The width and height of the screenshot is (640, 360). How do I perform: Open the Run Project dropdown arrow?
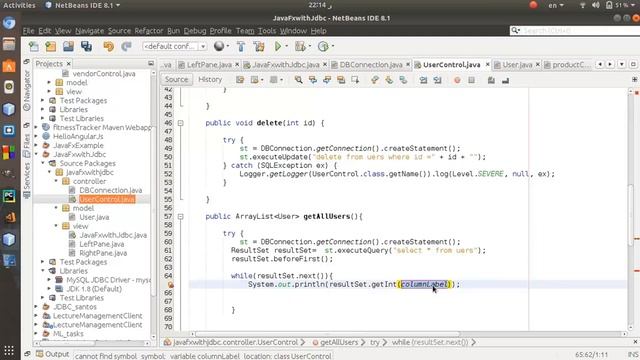[287, 46]
